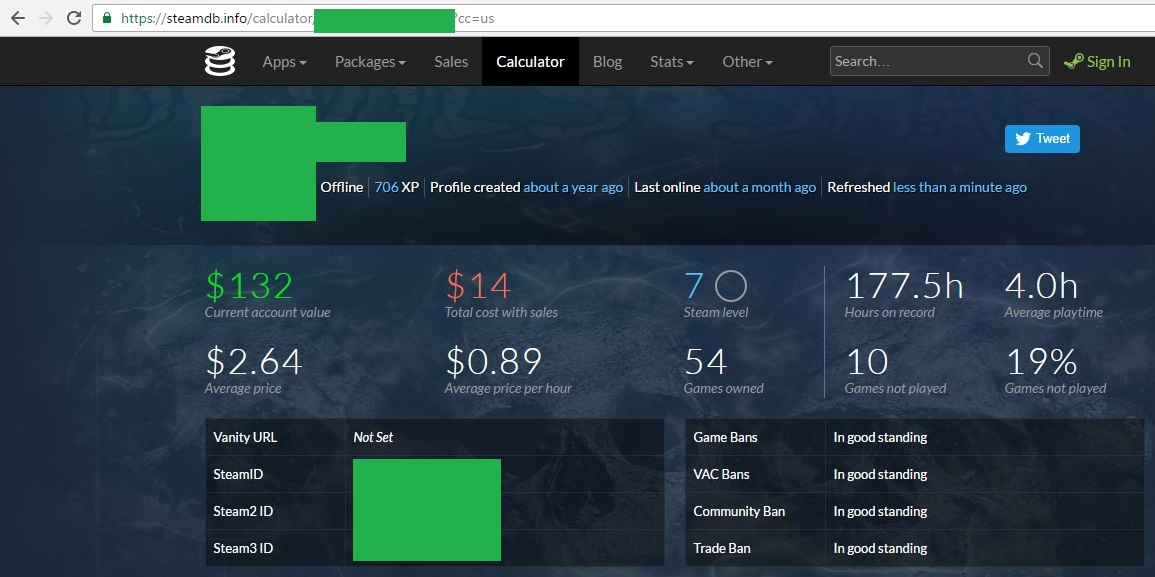
Task: Open the Stats dropdown menu
Action: 671,61
